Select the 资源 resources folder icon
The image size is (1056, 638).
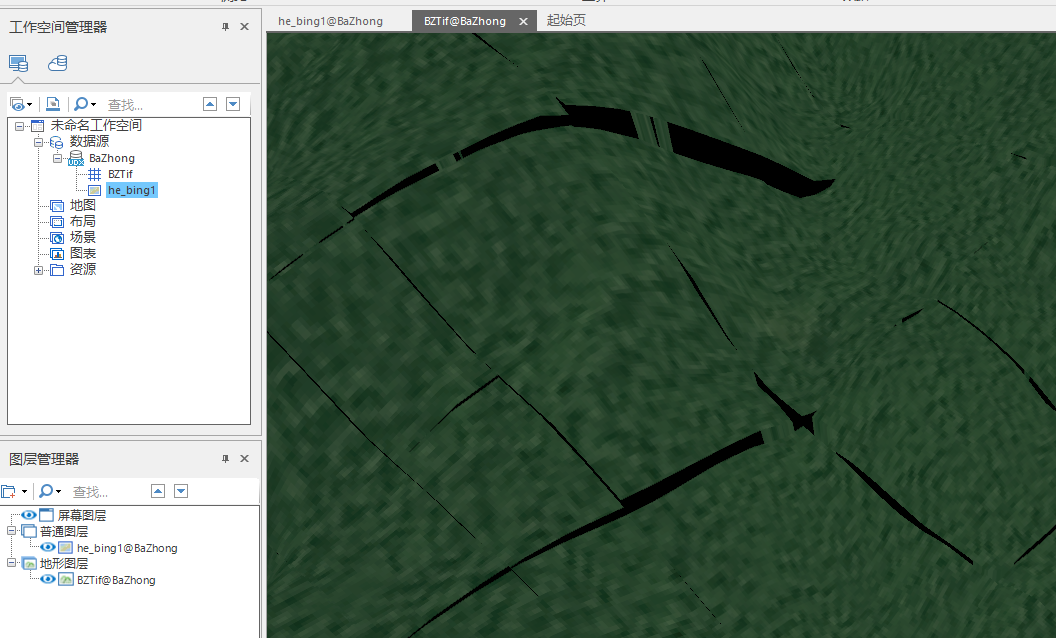click(57, 270)
